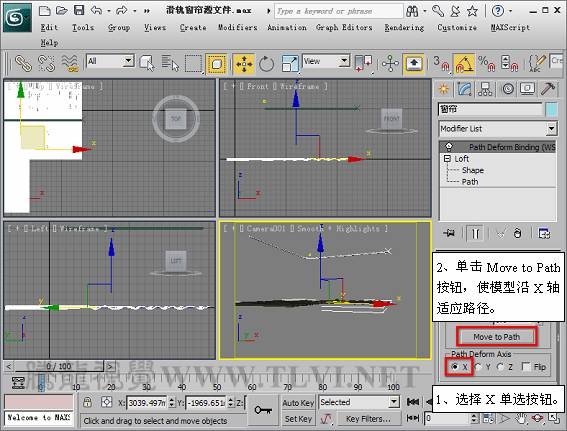The image size is (567, 431).
Task: Select the Unlink Selection icon
Action: [46, 63]
